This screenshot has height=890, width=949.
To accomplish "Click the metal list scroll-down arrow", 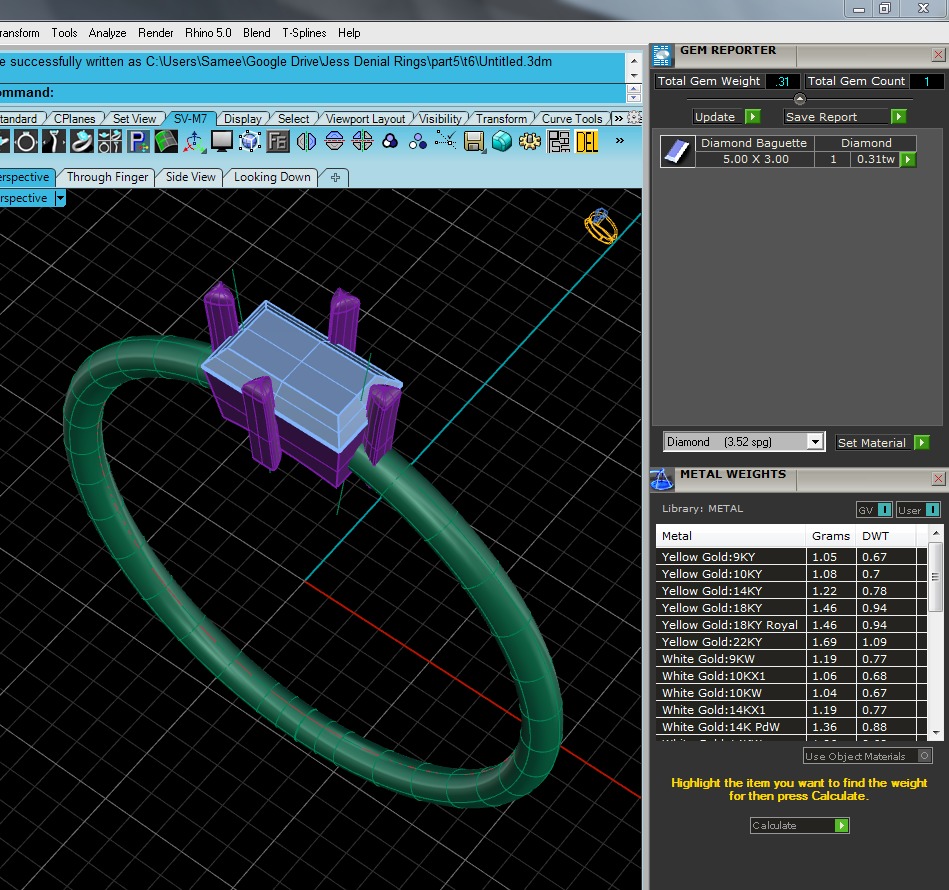I will (936, 733).
